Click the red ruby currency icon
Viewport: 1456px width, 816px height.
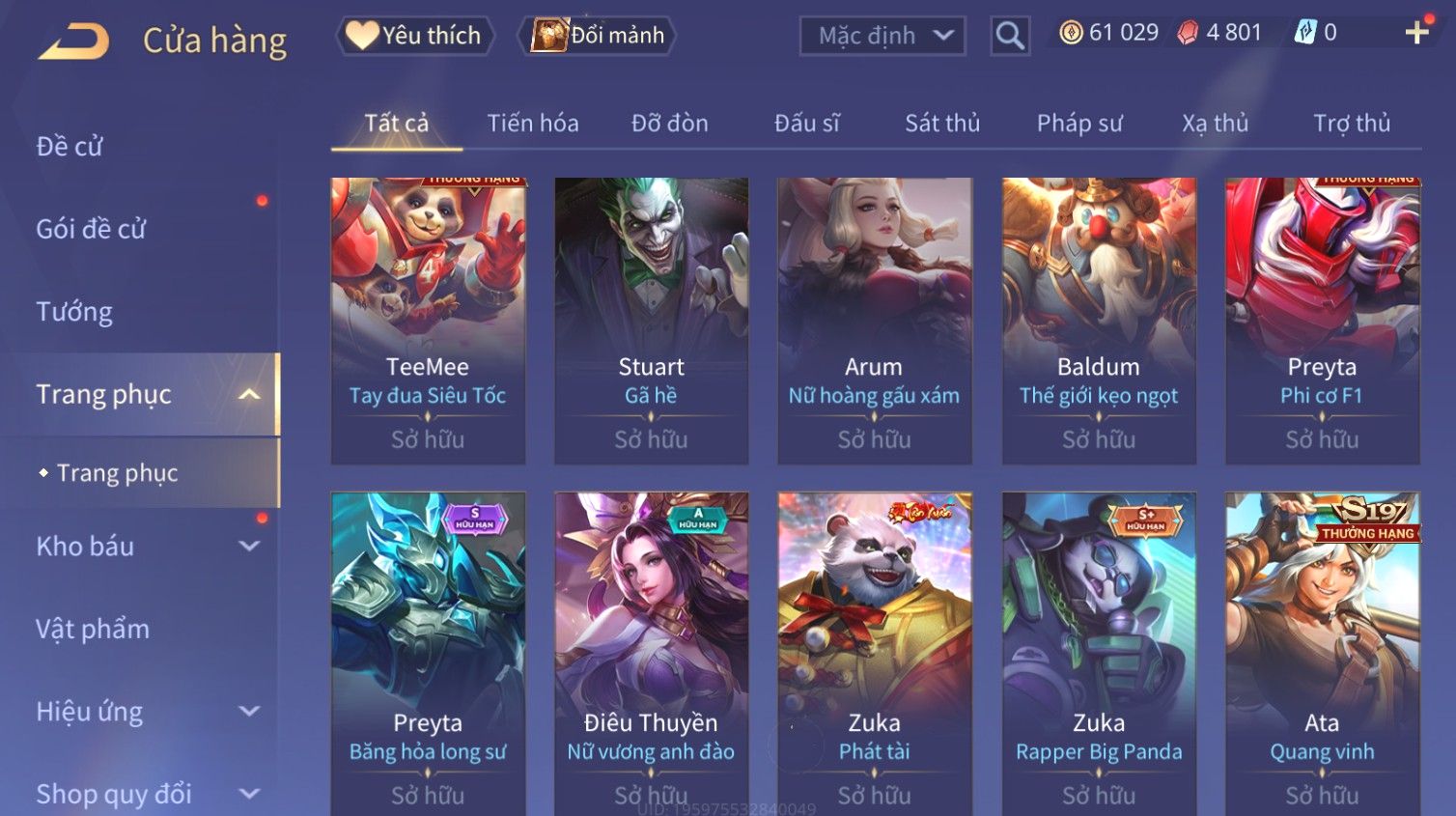pos(1188,33)
